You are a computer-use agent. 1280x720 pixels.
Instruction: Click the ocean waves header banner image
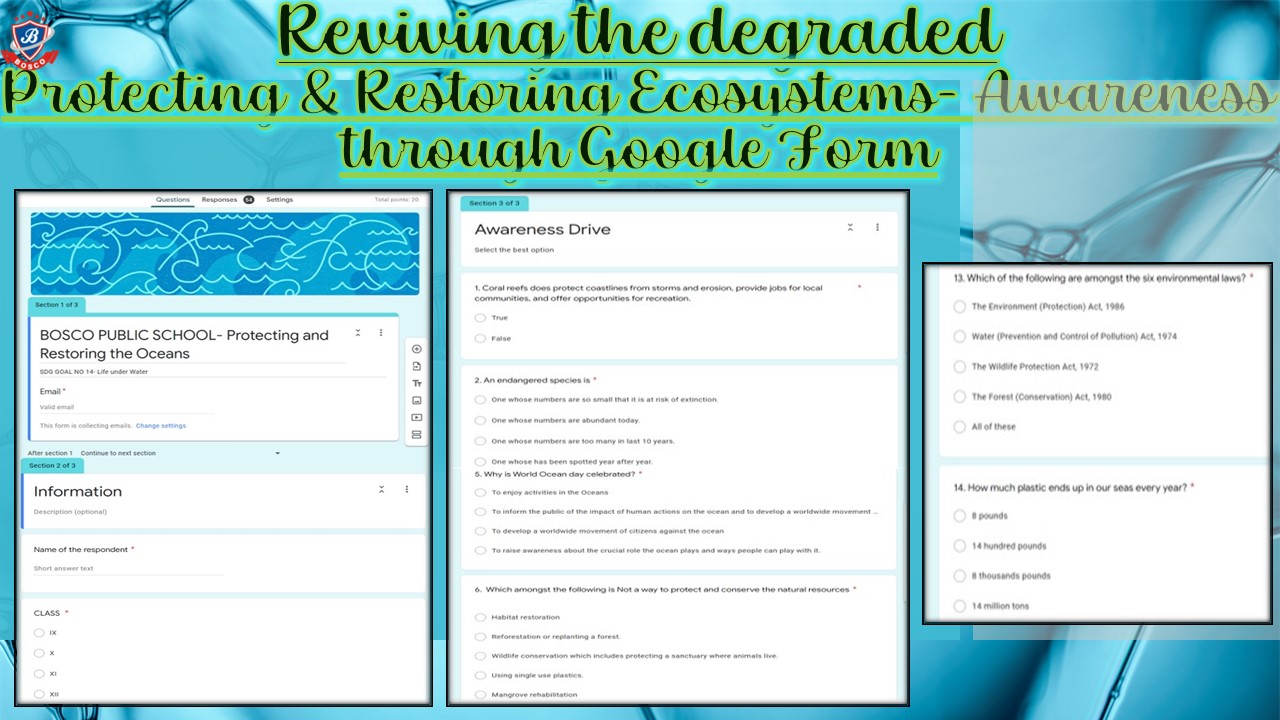pos(225,254)
